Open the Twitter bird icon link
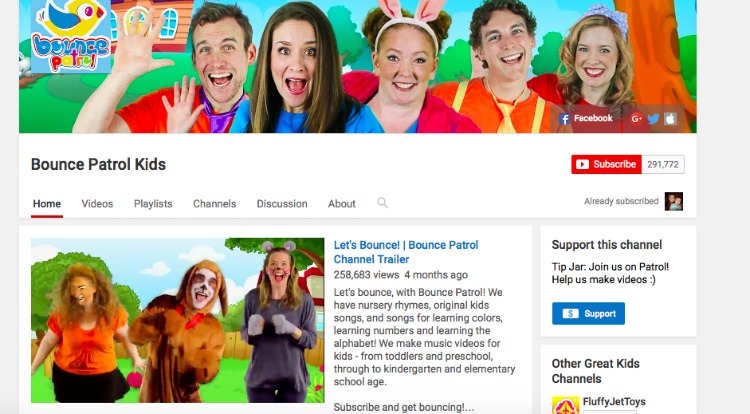This screenshot has height=414, width=750. pyautogui.click(x=653, y=118)
